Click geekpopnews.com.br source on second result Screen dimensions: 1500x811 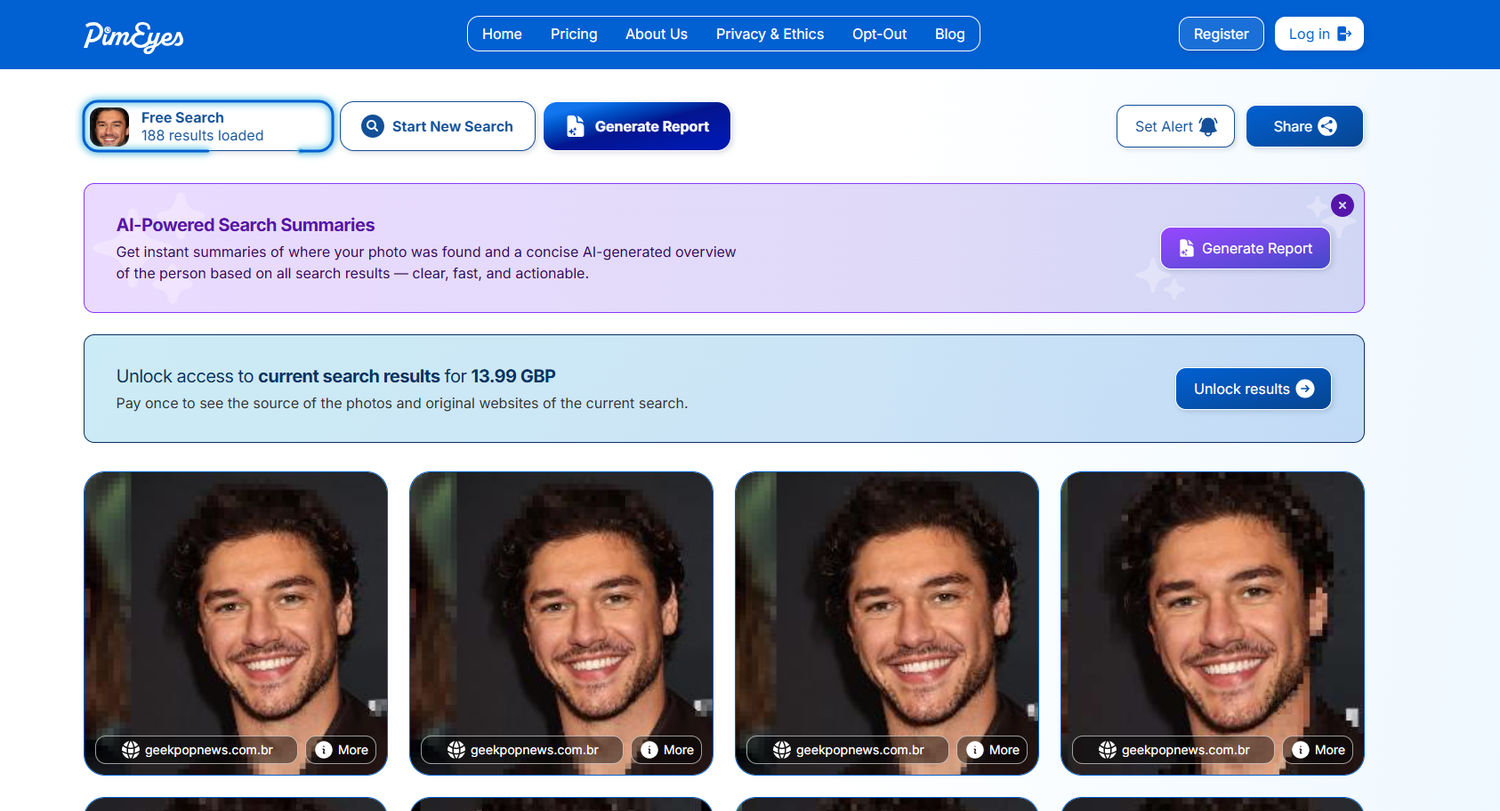[522, 750]
